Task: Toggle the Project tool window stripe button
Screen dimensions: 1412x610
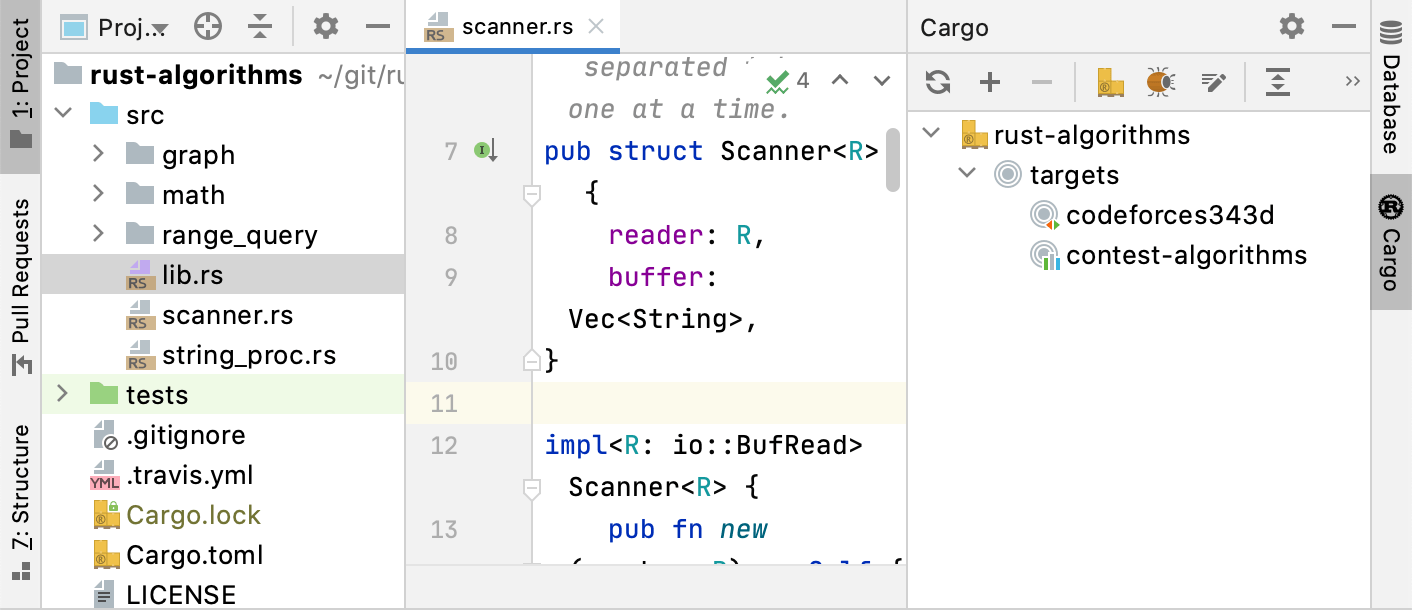Action: [20, 85]
